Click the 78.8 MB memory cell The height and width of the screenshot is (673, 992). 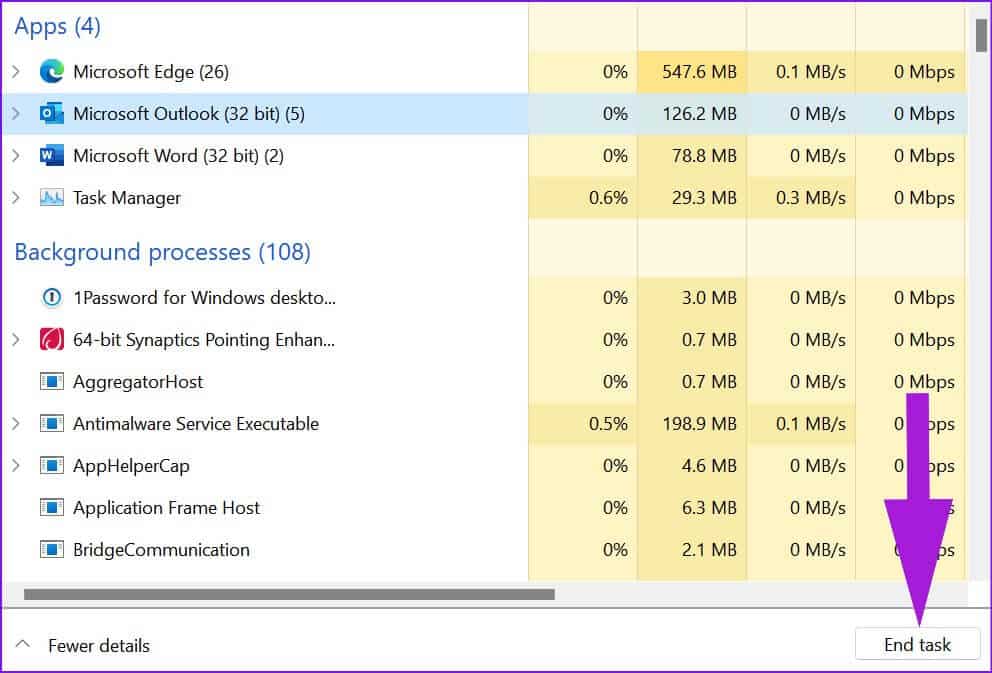click(692, 156)
